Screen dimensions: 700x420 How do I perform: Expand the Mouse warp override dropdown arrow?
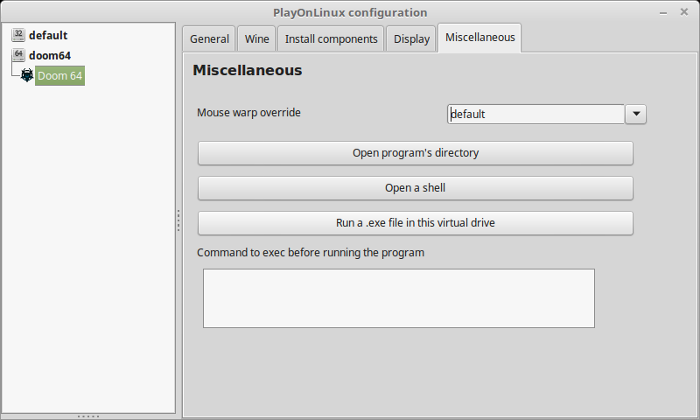[636, 114]
